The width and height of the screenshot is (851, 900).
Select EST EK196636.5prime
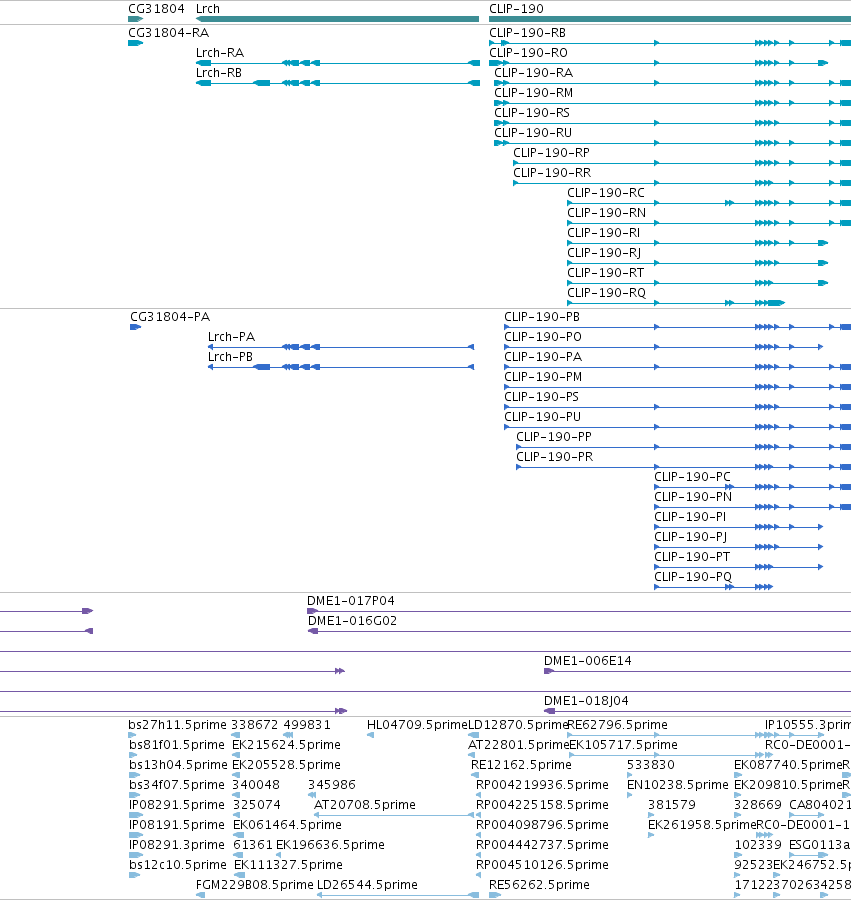click(x=330, y=845)
